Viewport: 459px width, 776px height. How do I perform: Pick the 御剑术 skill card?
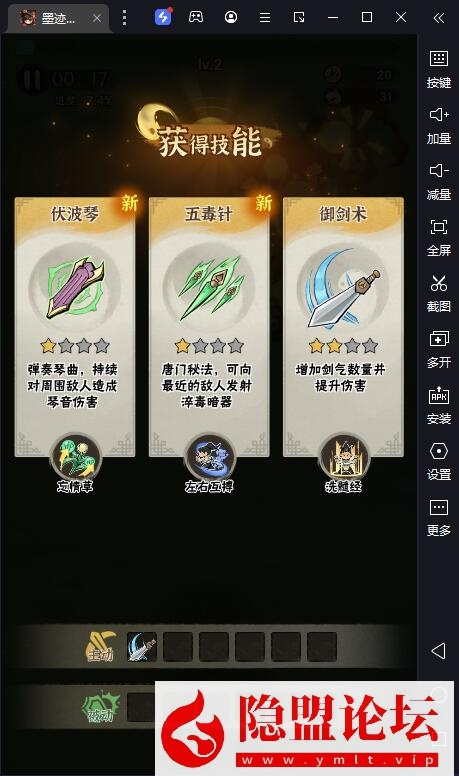[343, 327]
